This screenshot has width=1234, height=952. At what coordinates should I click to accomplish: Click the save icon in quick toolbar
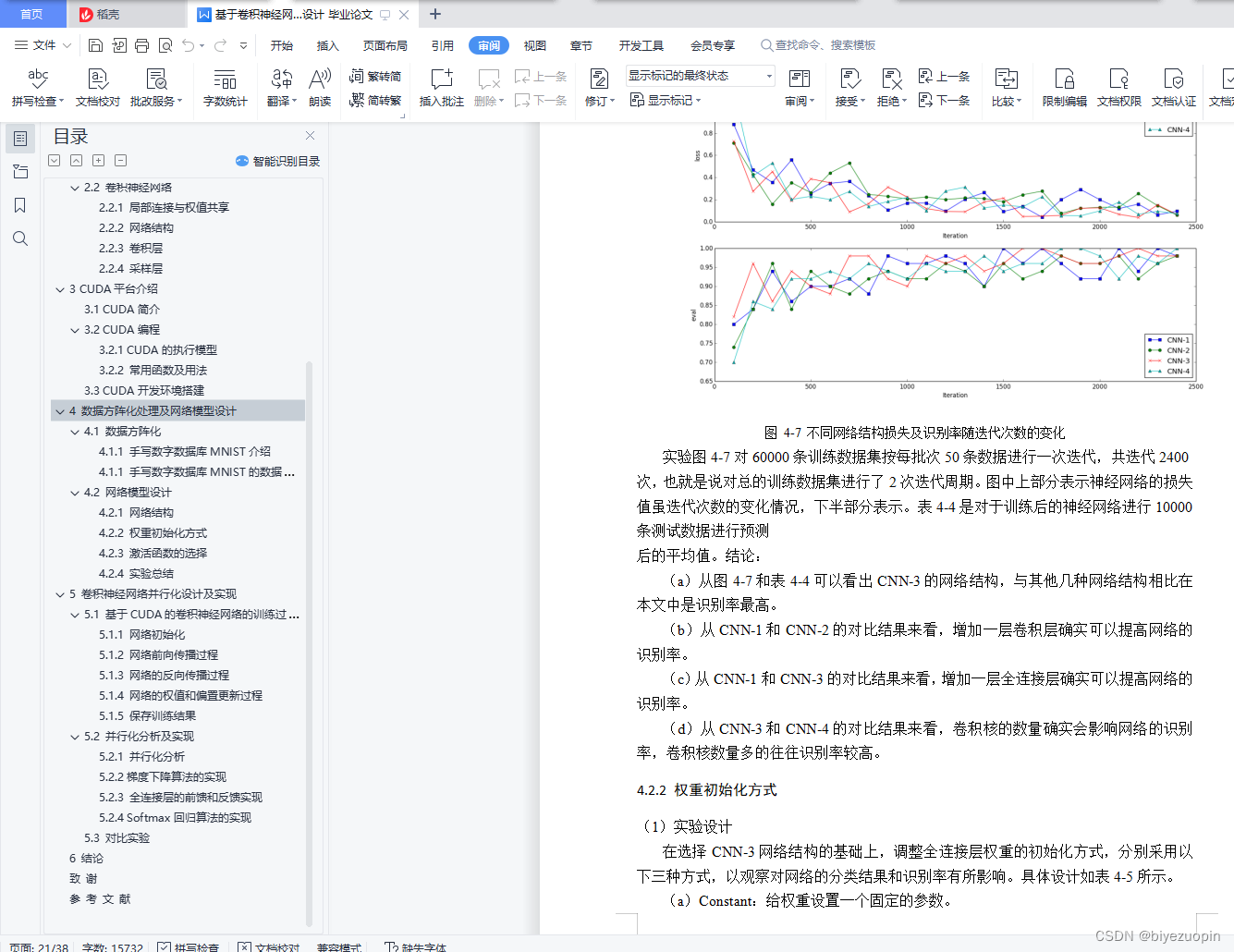pos(95,45)
